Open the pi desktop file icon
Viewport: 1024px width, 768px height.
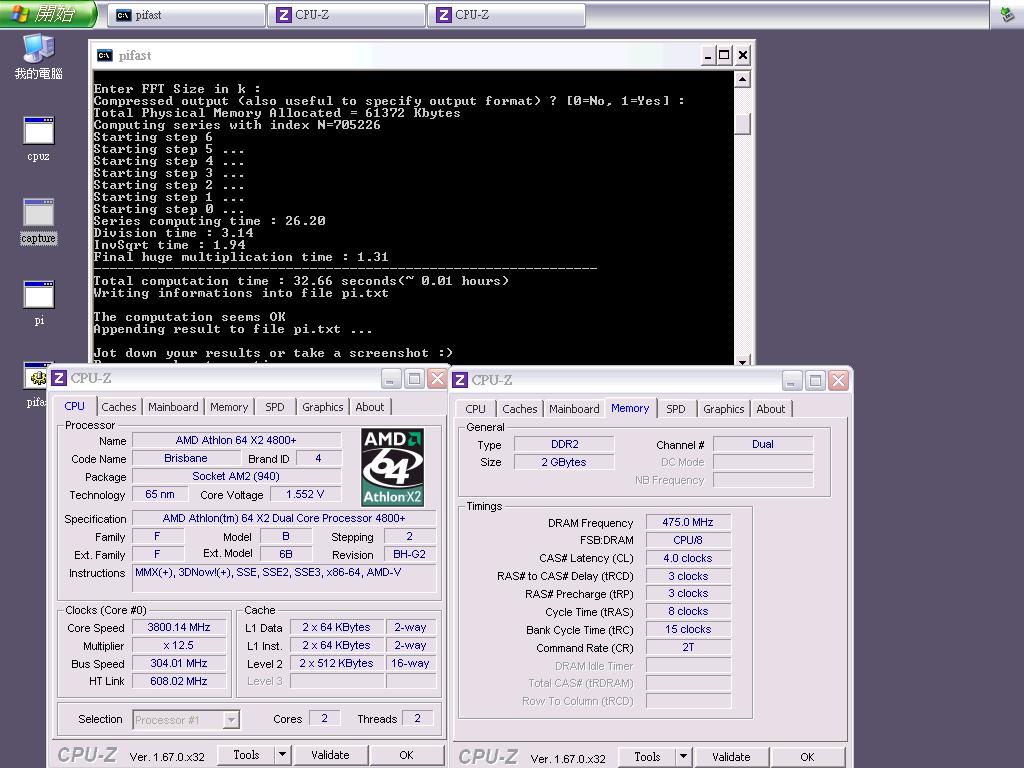(x=39, y=302)
